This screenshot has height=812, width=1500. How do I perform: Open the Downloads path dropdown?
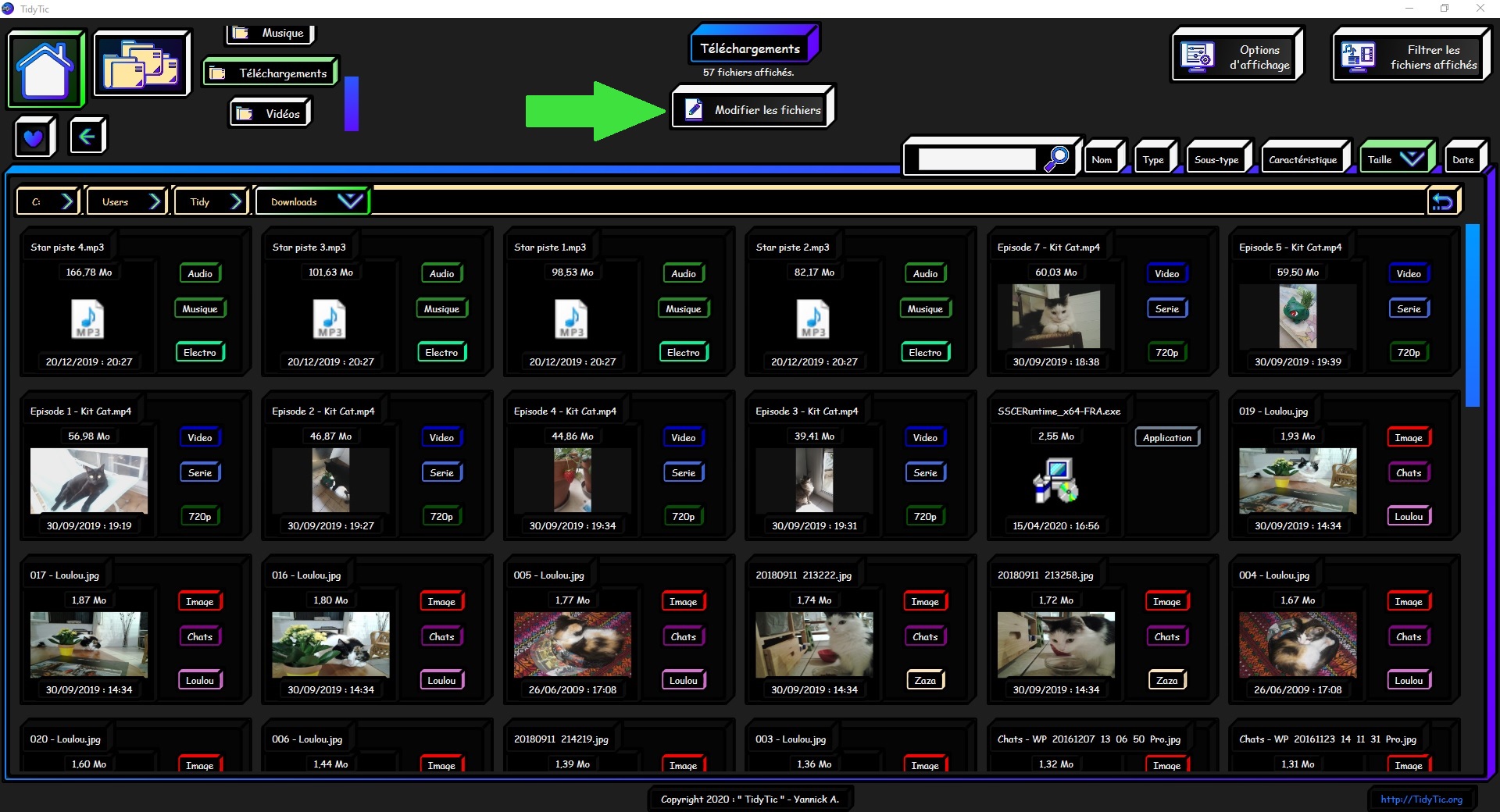tap(312, 201)
